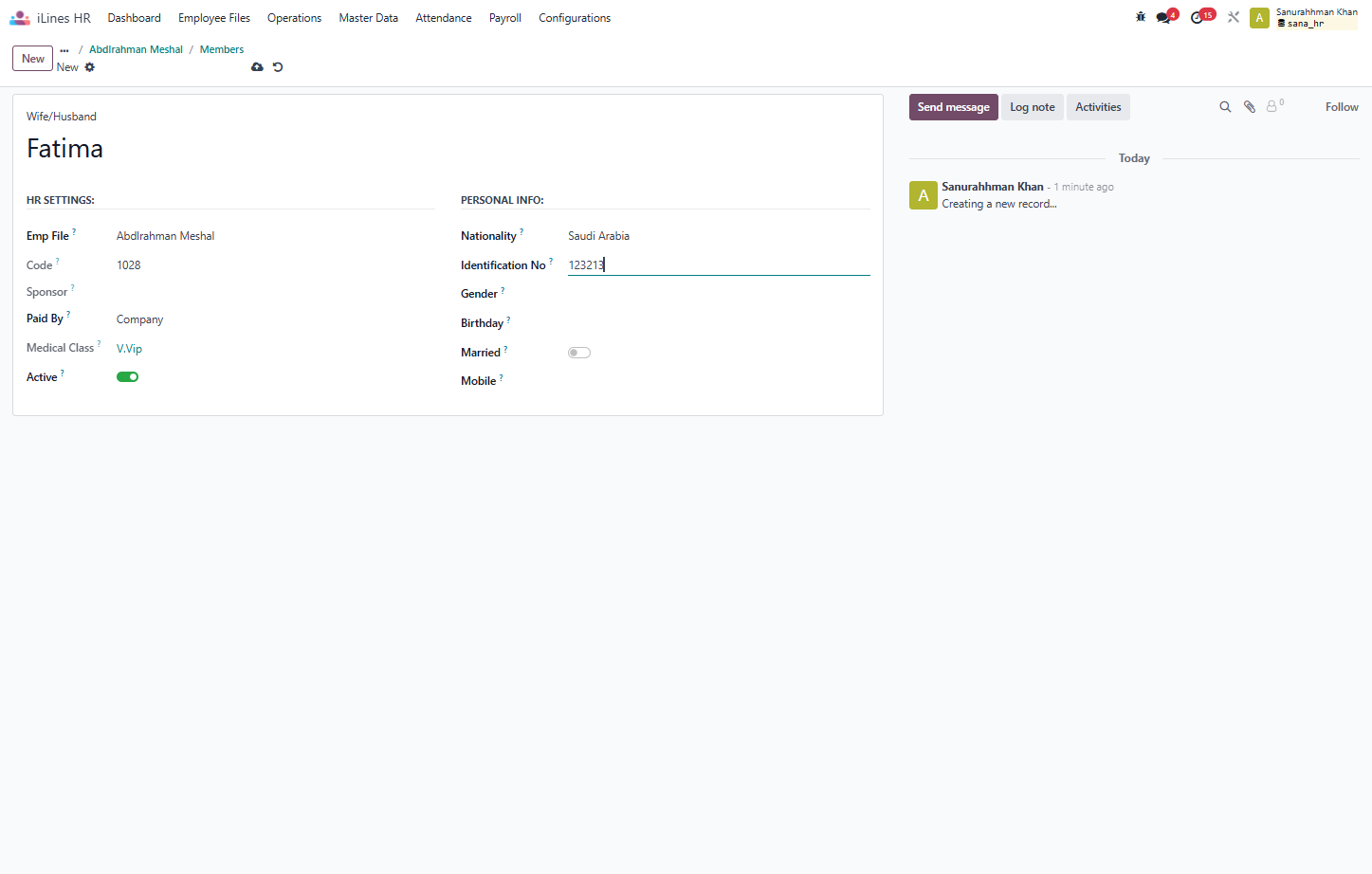The height and width of the screenshot is (874, 1372).
Task: Open the Dashboard menu
Action: (135, 18)
